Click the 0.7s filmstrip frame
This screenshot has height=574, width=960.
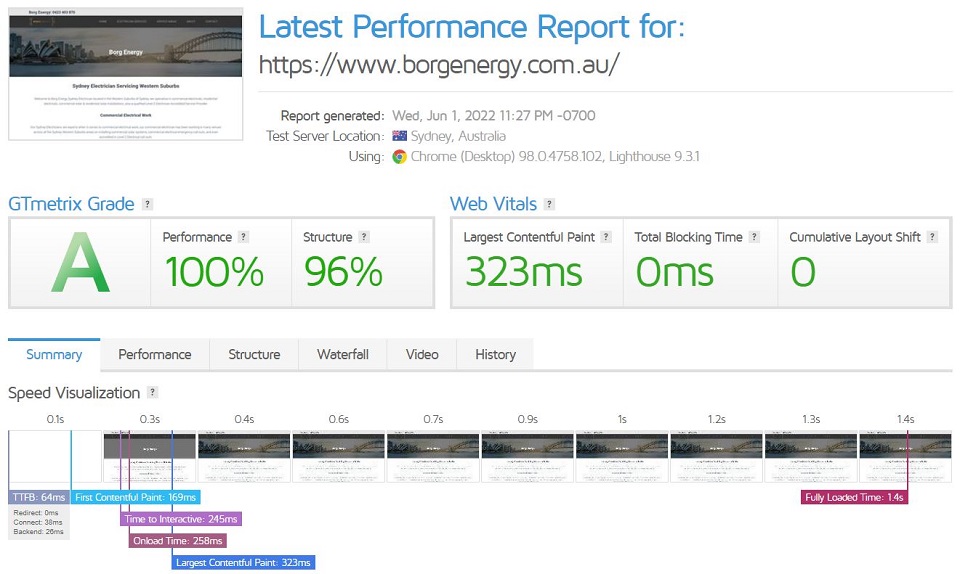433,457
